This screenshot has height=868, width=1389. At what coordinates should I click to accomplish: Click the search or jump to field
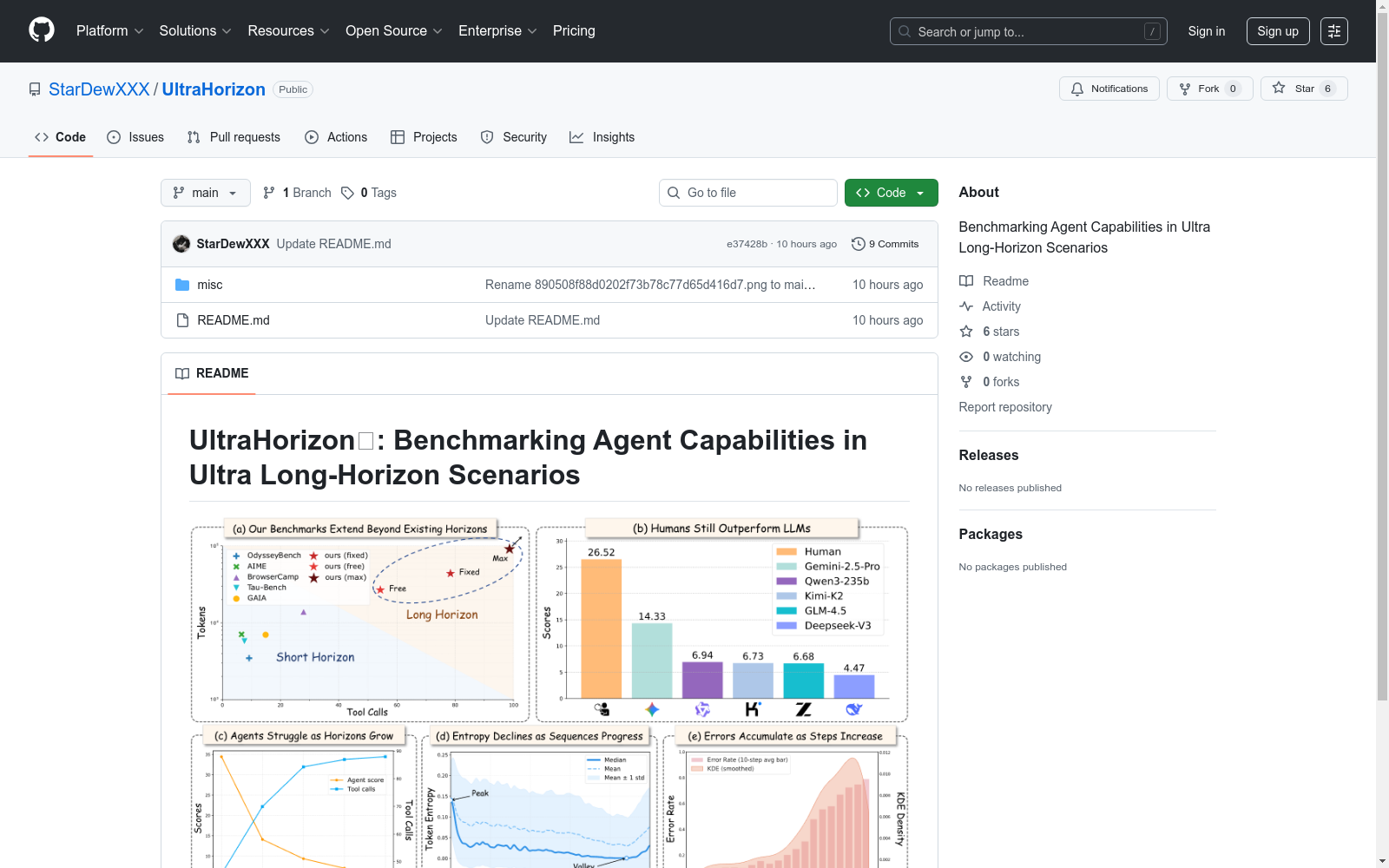tap(1029, 31)
